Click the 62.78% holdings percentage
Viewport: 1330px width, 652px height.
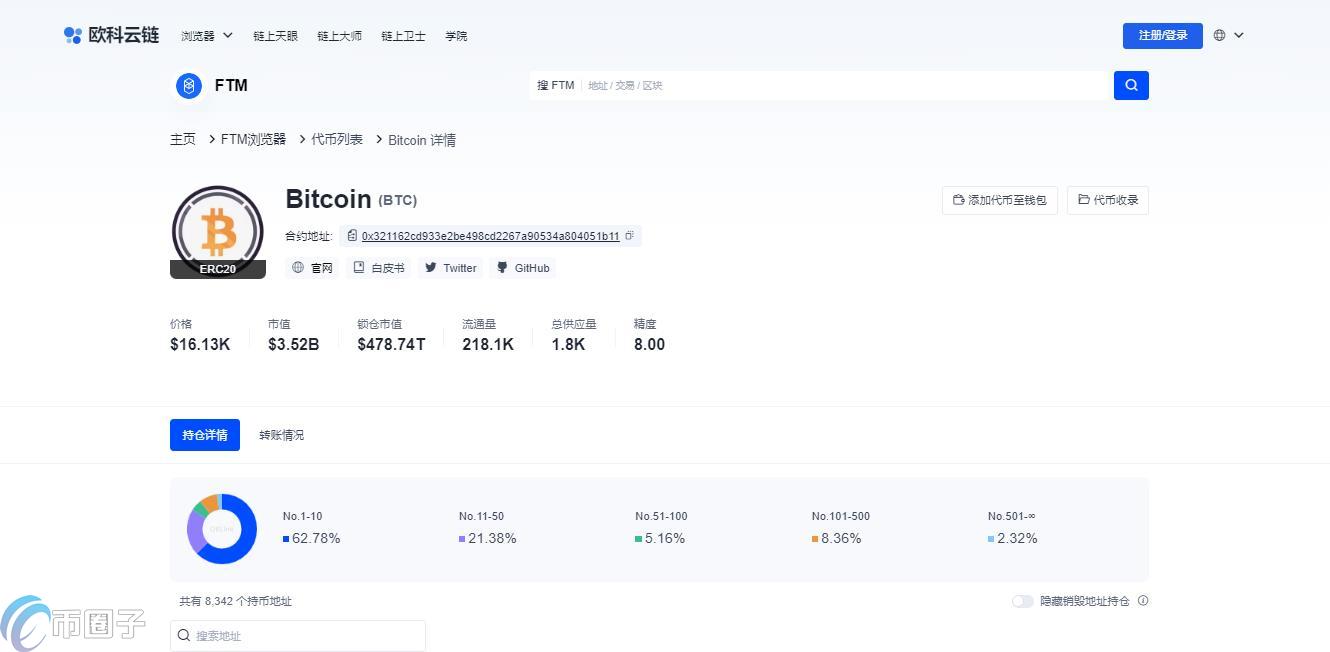pyautogui.click(x=316, y=538)
